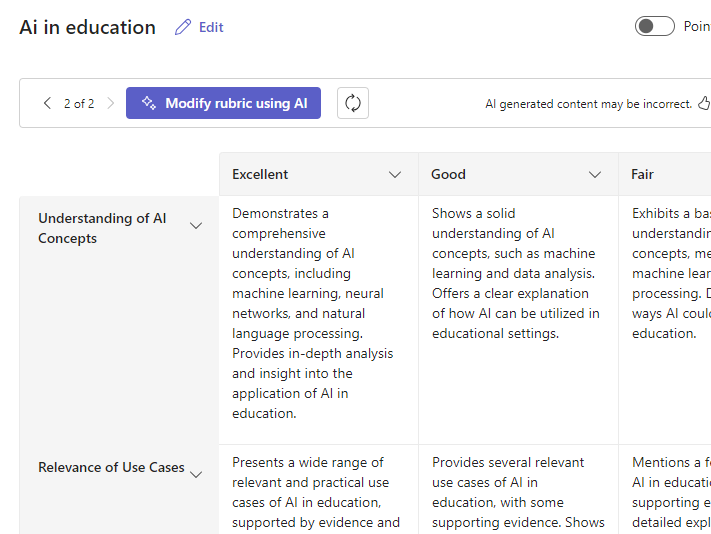Click the thumbs up feedback icon
The height and width of the screenshot is (534, 711).
[703, 103]
